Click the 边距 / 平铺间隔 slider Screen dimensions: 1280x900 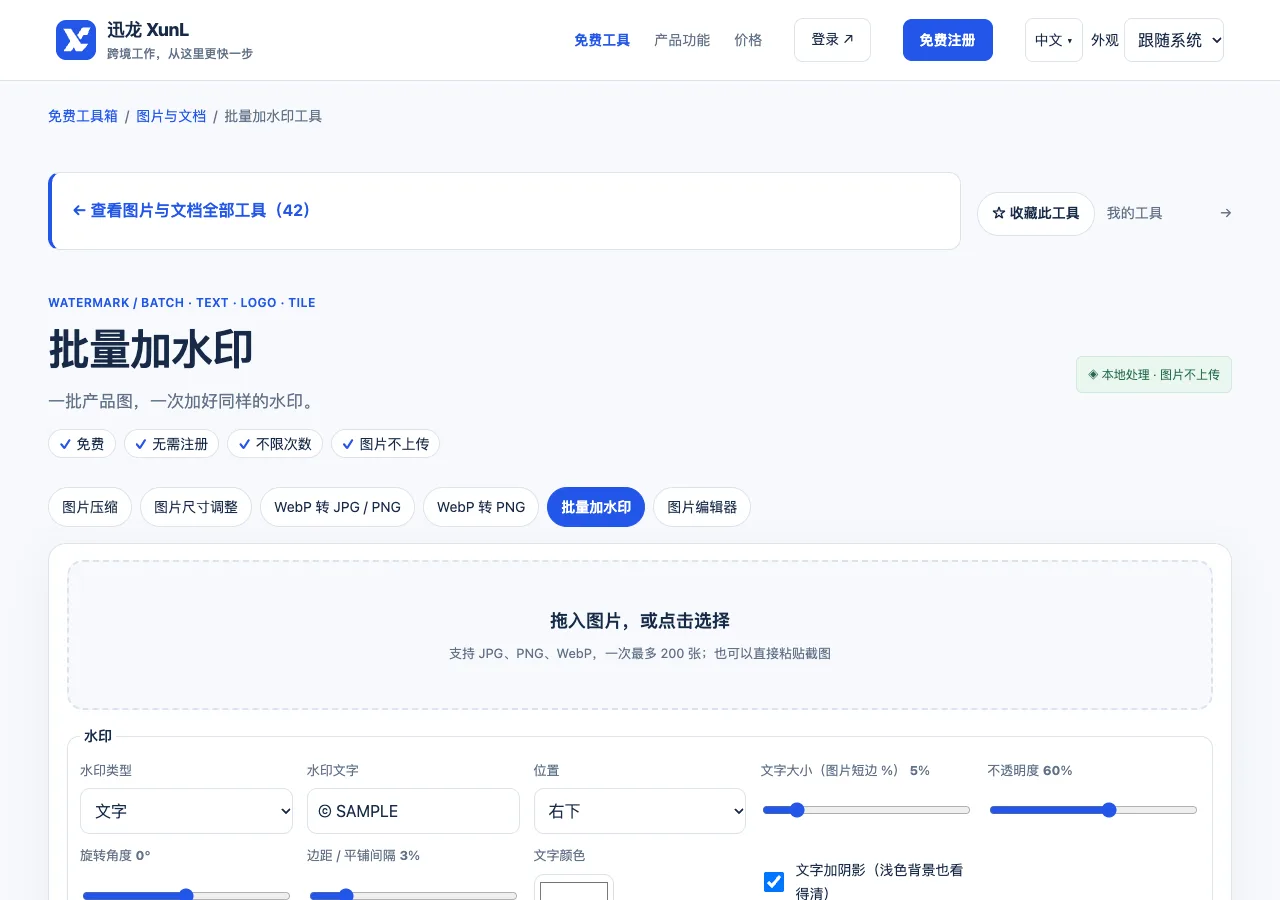click(413, 895)
